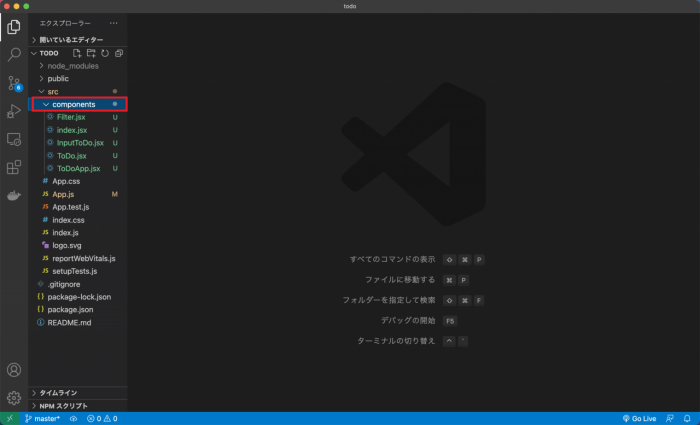
Task: Open the Manage gear icon
Action: click(14, 398)
